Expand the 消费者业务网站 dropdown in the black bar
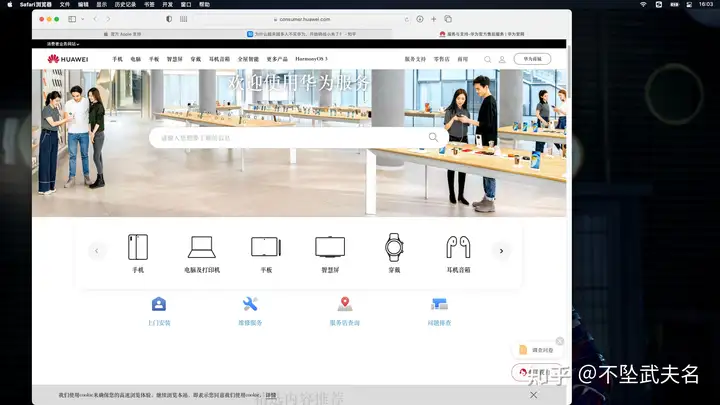The image size is (720, 405). tap(63, 44)
